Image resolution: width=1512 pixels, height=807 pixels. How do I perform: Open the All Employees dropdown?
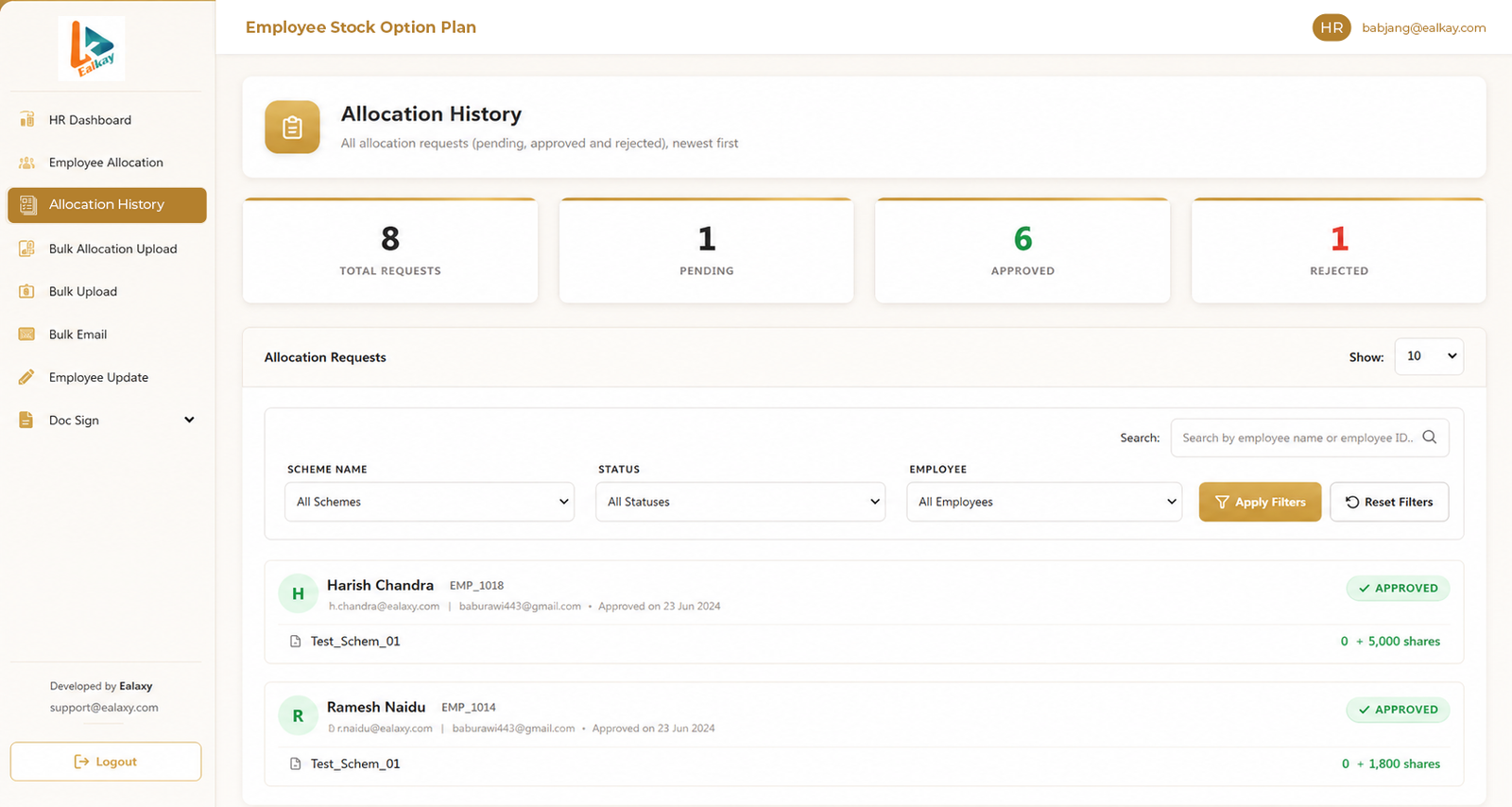coord(1044,502)
